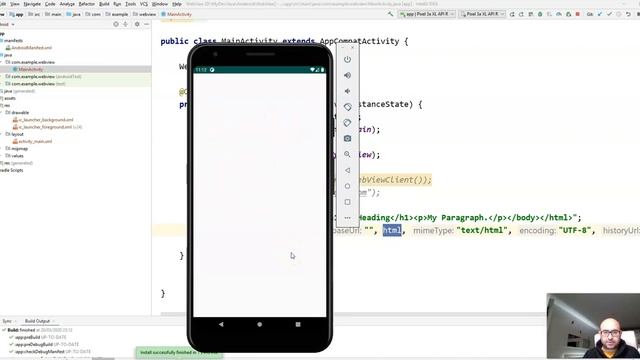Click emulator volume up icon
640x360 pixels.
click(x=347, y=75)
